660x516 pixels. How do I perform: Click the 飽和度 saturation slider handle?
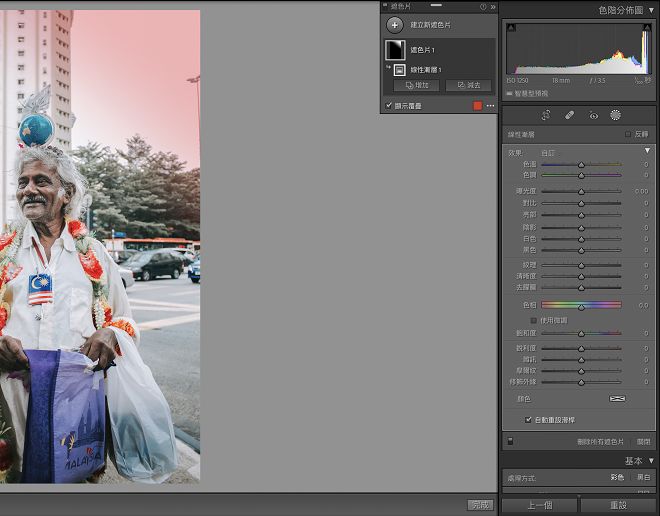tap(581, 333)
